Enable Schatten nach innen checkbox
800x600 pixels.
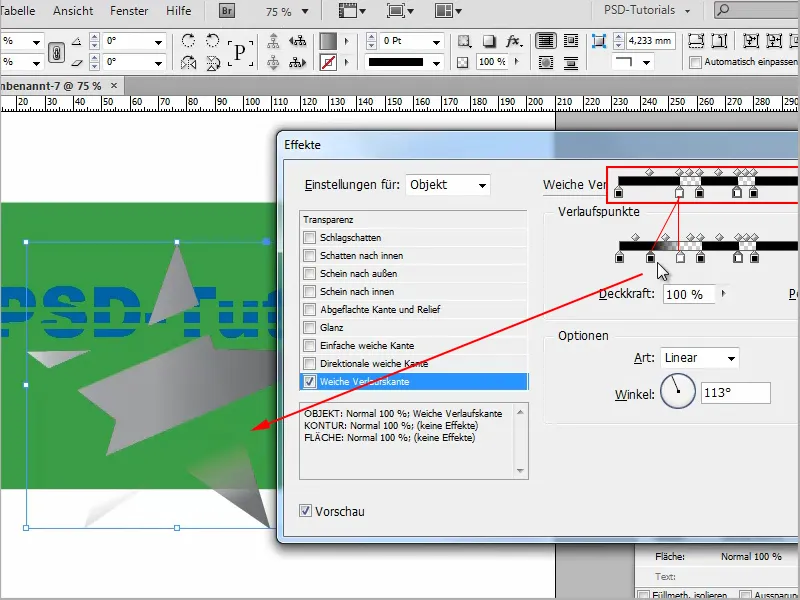[309, 255]
